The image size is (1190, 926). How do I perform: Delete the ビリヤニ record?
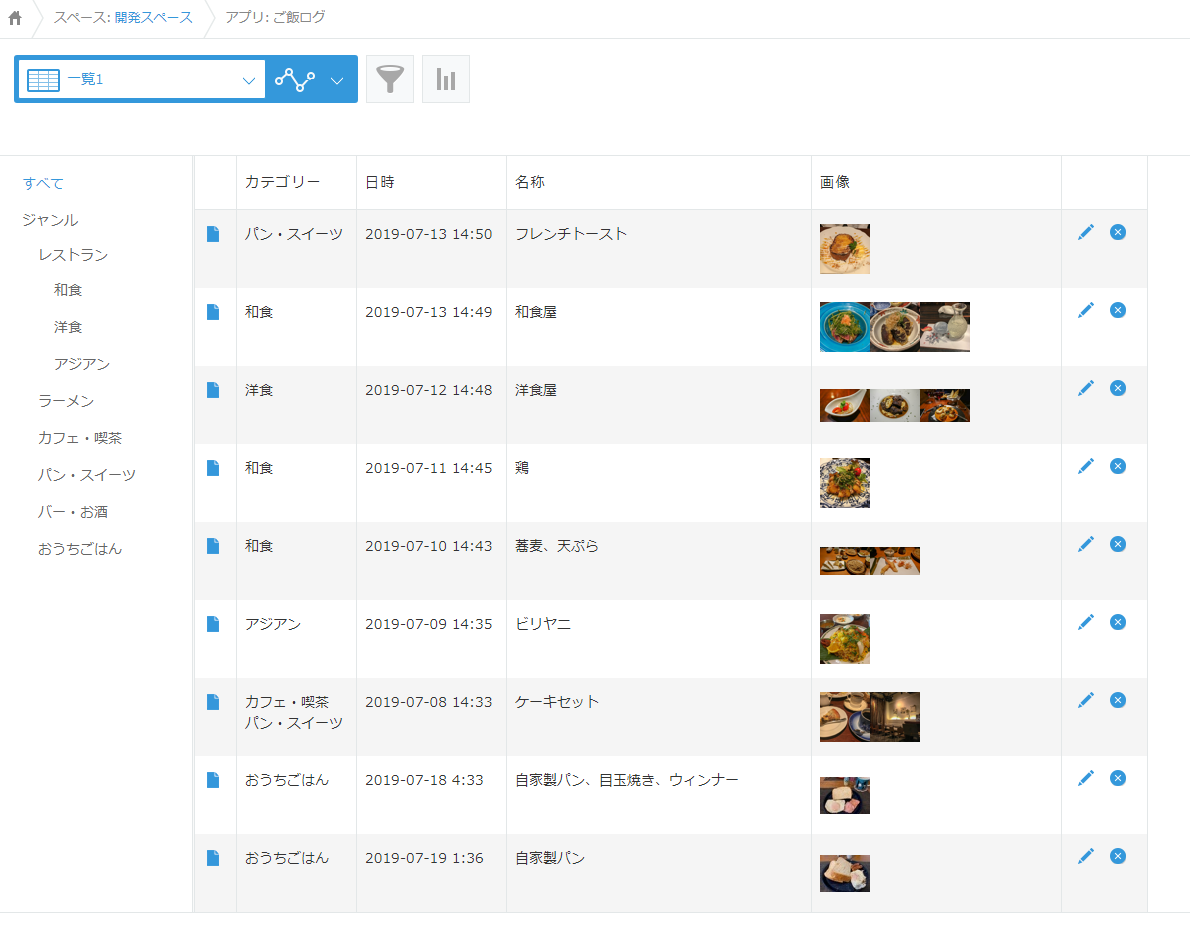(x=1118, y=622)
